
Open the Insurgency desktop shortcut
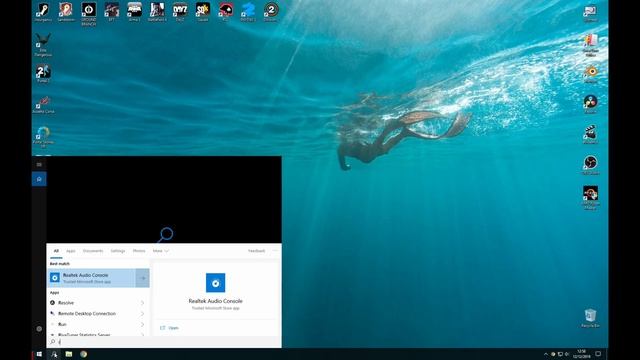coord(43,12)
